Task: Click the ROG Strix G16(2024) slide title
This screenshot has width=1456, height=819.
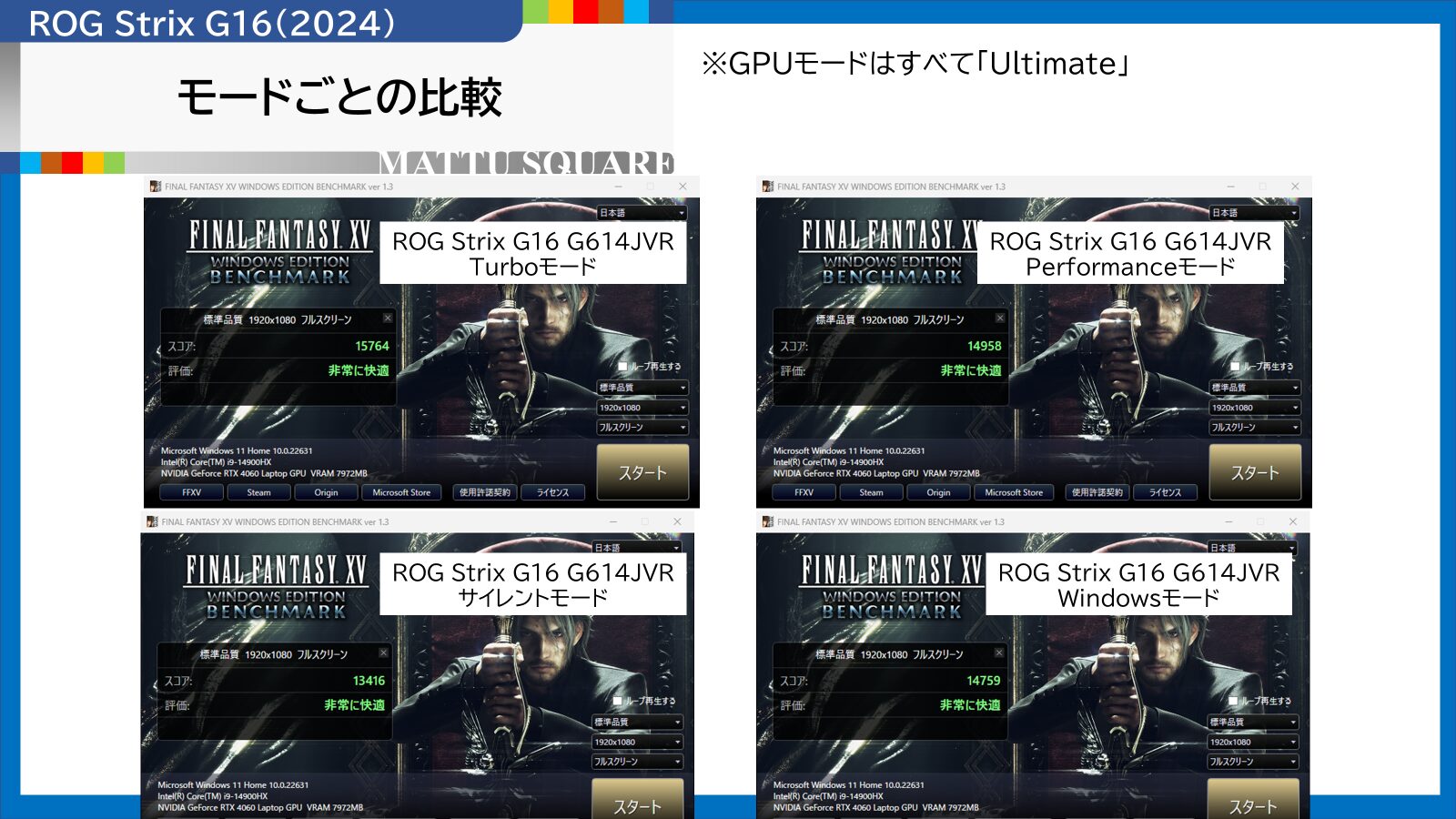Action: coord(212,23)
